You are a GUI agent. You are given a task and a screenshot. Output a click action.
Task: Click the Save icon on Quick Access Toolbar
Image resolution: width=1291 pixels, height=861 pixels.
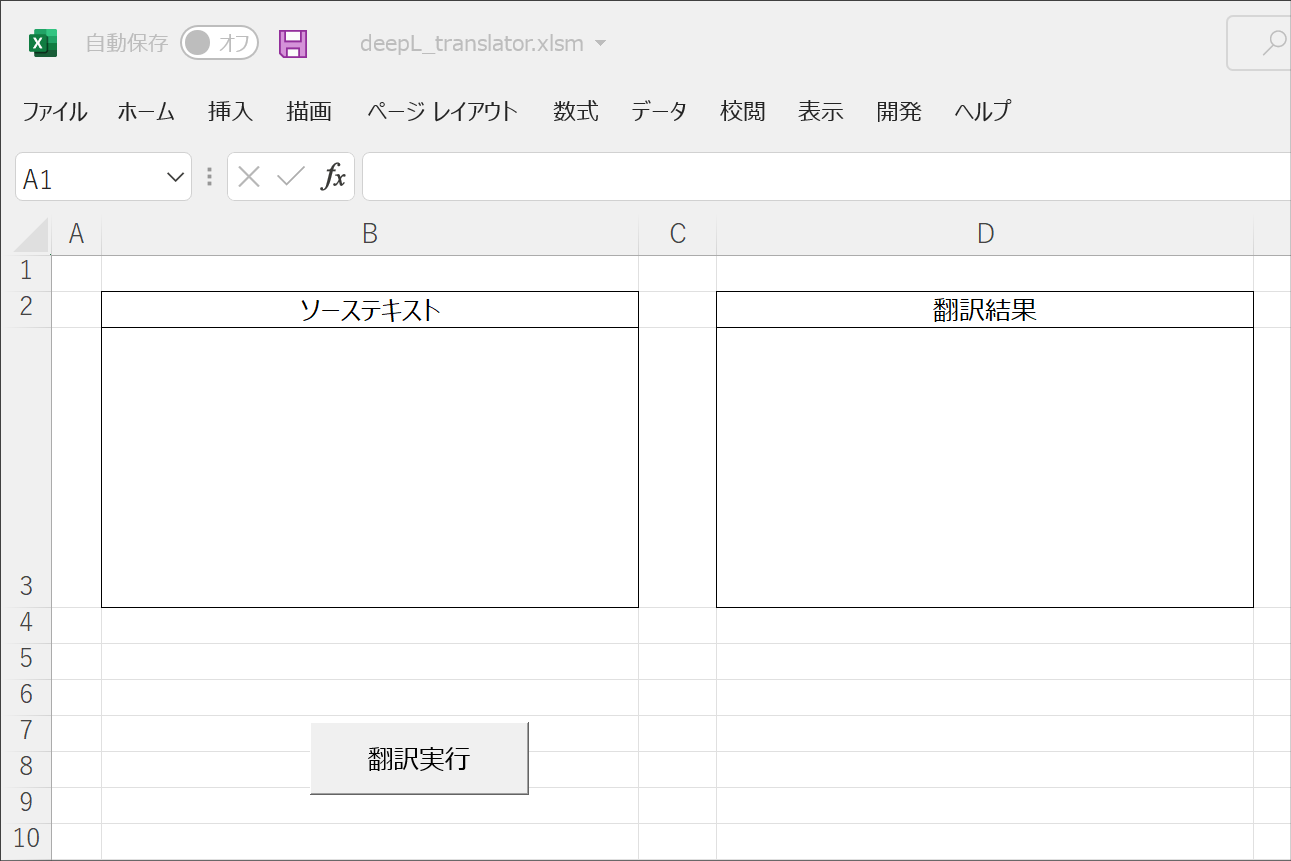click(x=293, y=42)
